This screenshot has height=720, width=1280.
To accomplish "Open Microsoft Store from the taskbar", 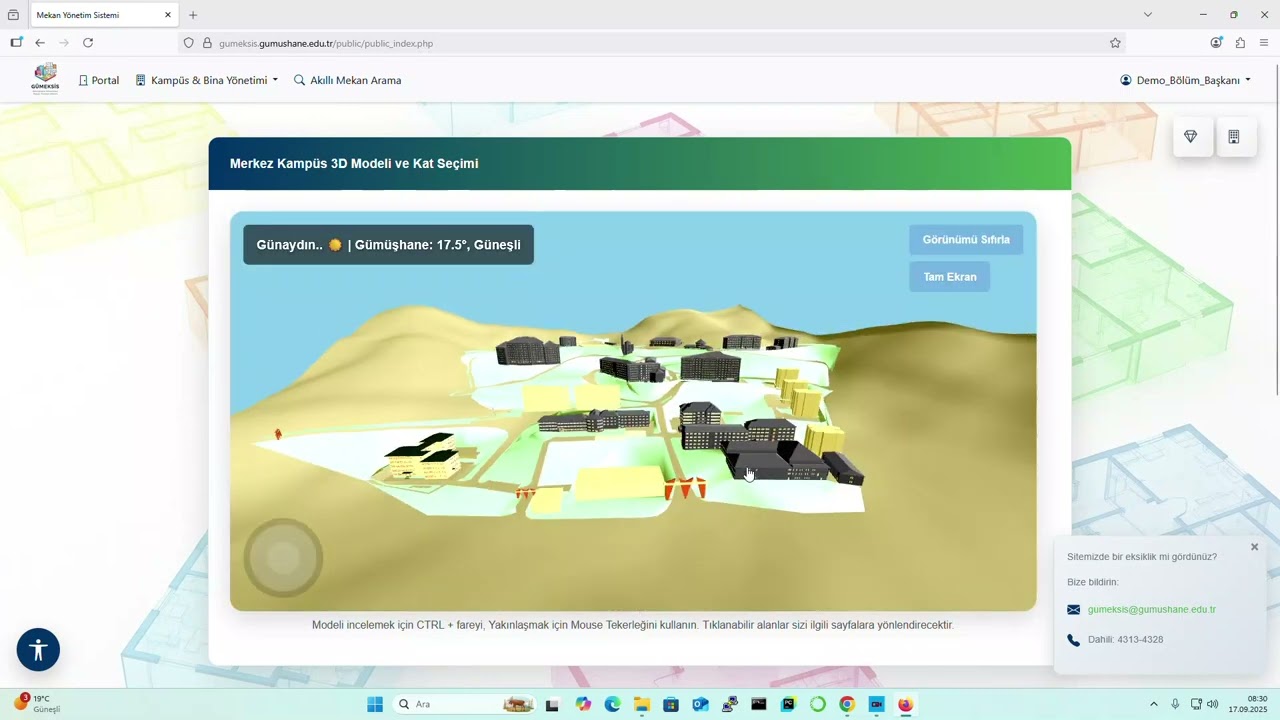I will (671, 704).
